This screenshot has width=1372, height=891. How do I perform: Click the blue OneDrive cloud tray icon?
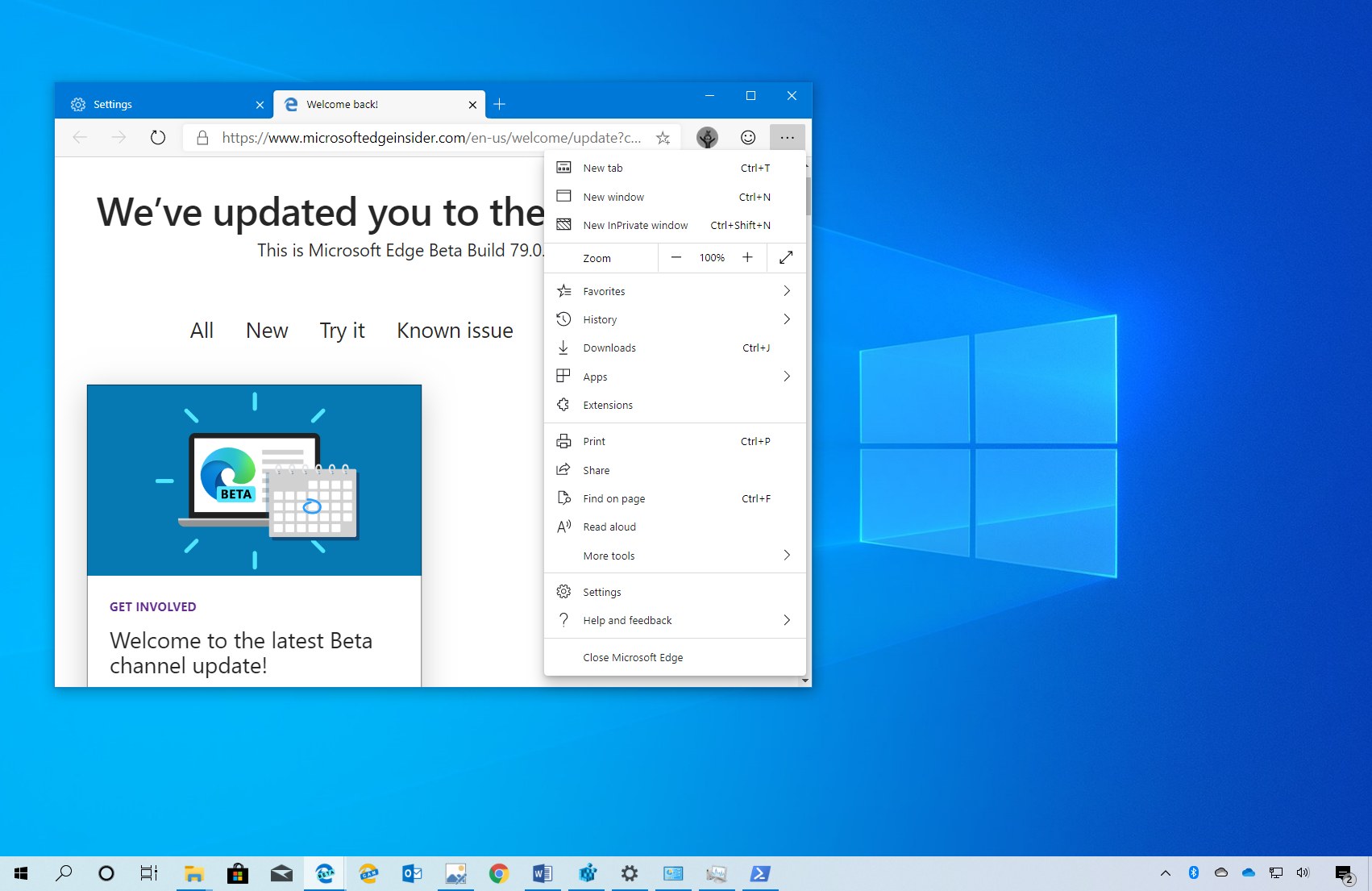coord(1249,872)
